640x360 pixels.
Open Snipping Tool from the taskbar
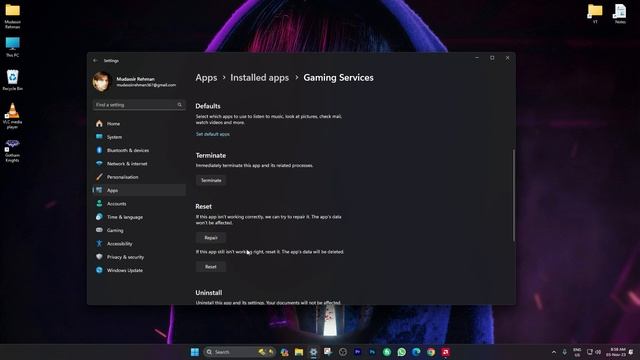tap(328, 352)
